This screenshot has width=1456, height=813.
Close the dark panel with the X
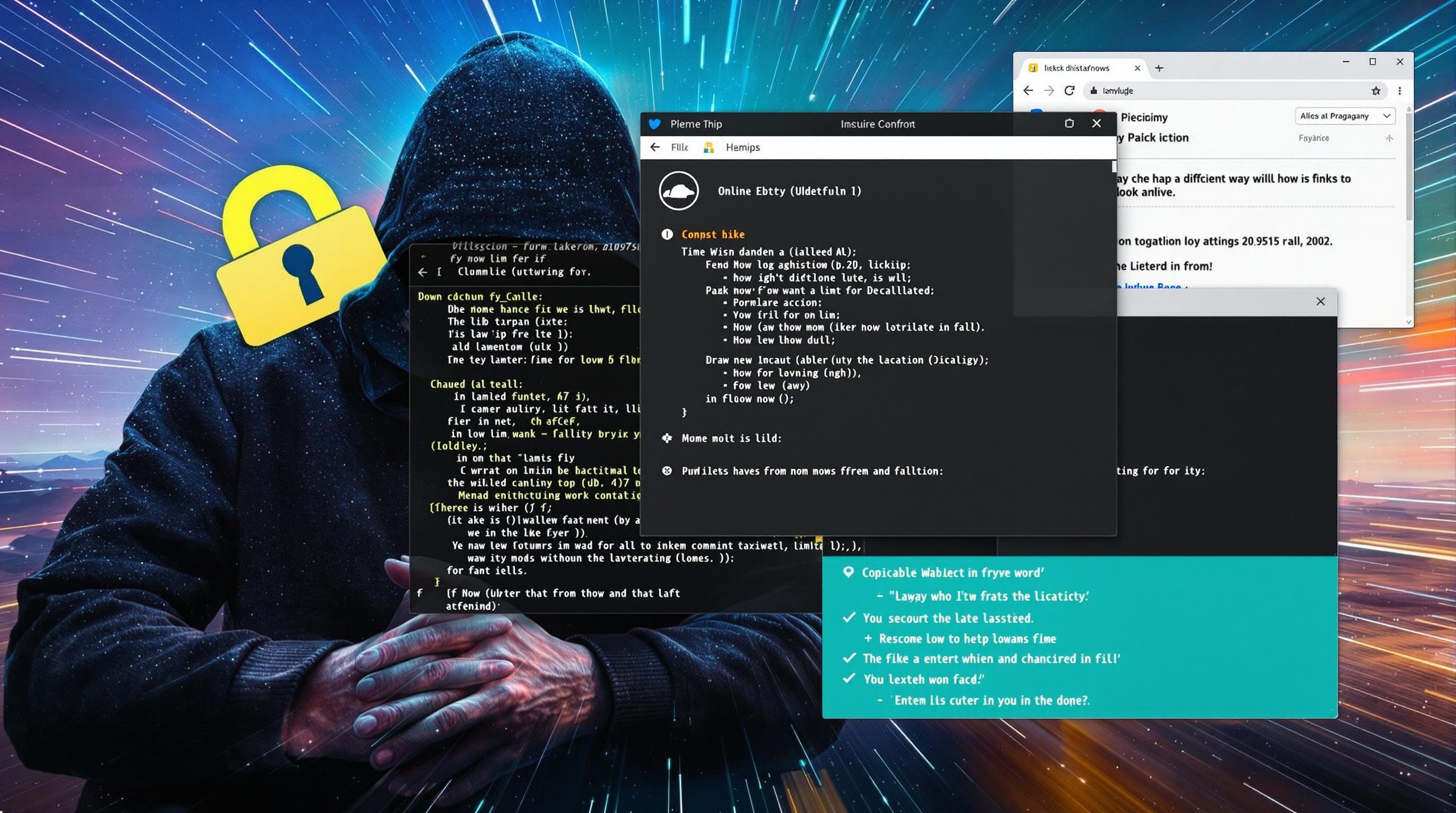click(x=1321, y=301)
